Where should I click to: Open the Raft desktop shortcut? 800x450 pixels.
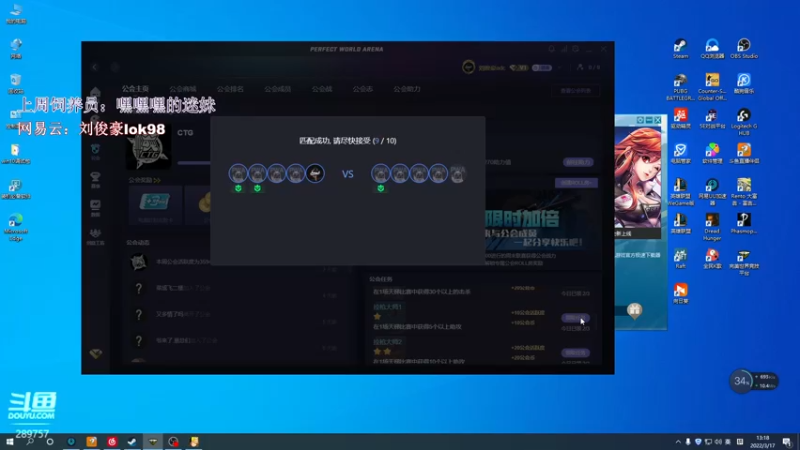680,259
